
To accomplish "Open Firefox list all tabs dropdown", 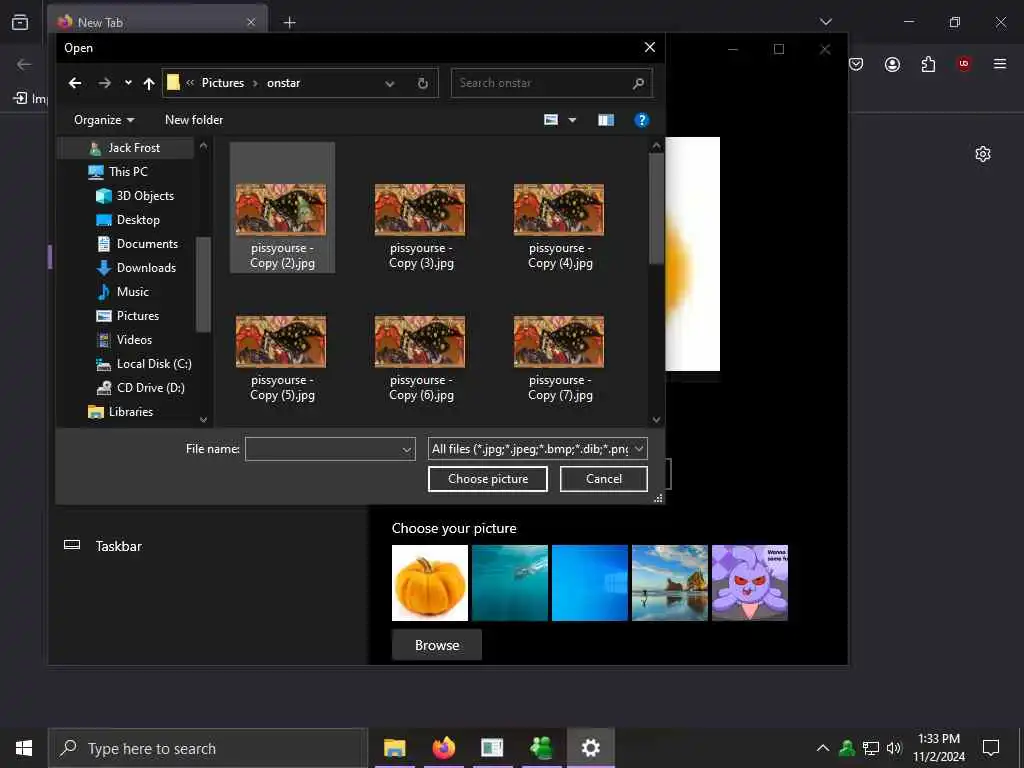I will pyautogui.click(x=825, y=22).
